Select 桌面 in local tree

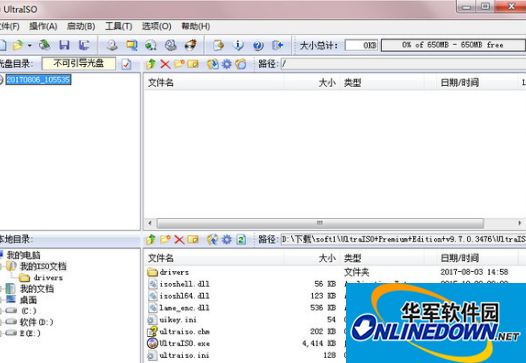(28, 300)
